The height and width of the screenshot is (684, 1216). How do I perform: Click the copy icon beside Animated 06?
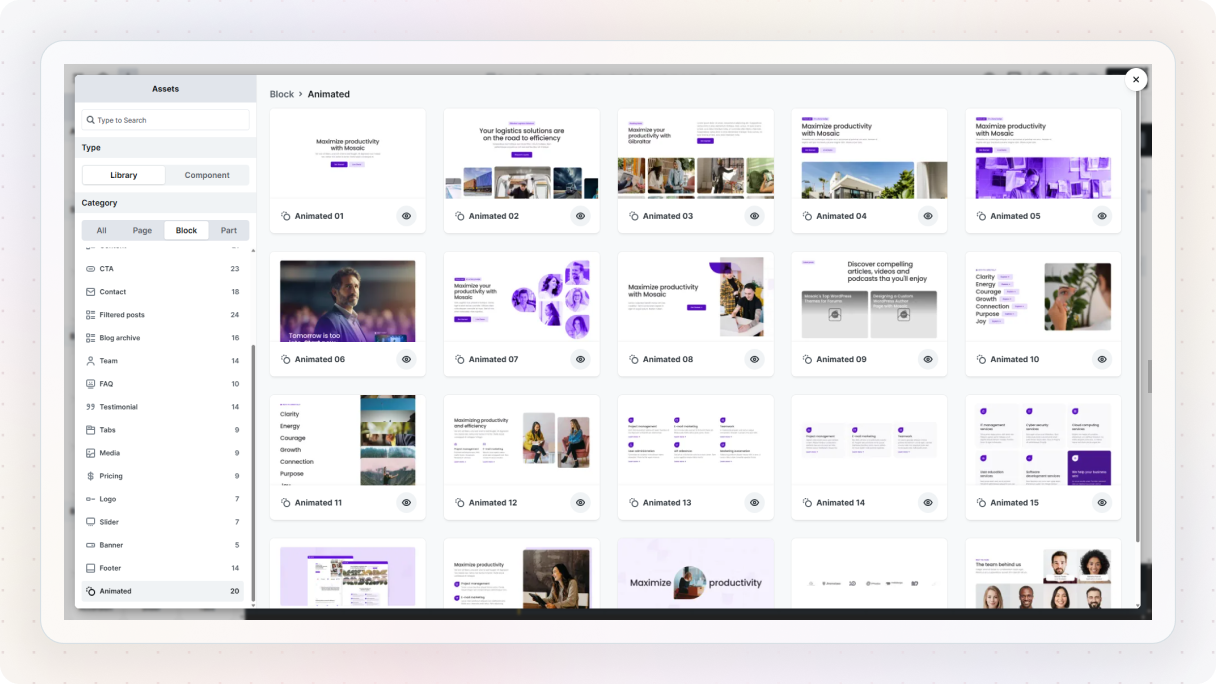point(286,359)
